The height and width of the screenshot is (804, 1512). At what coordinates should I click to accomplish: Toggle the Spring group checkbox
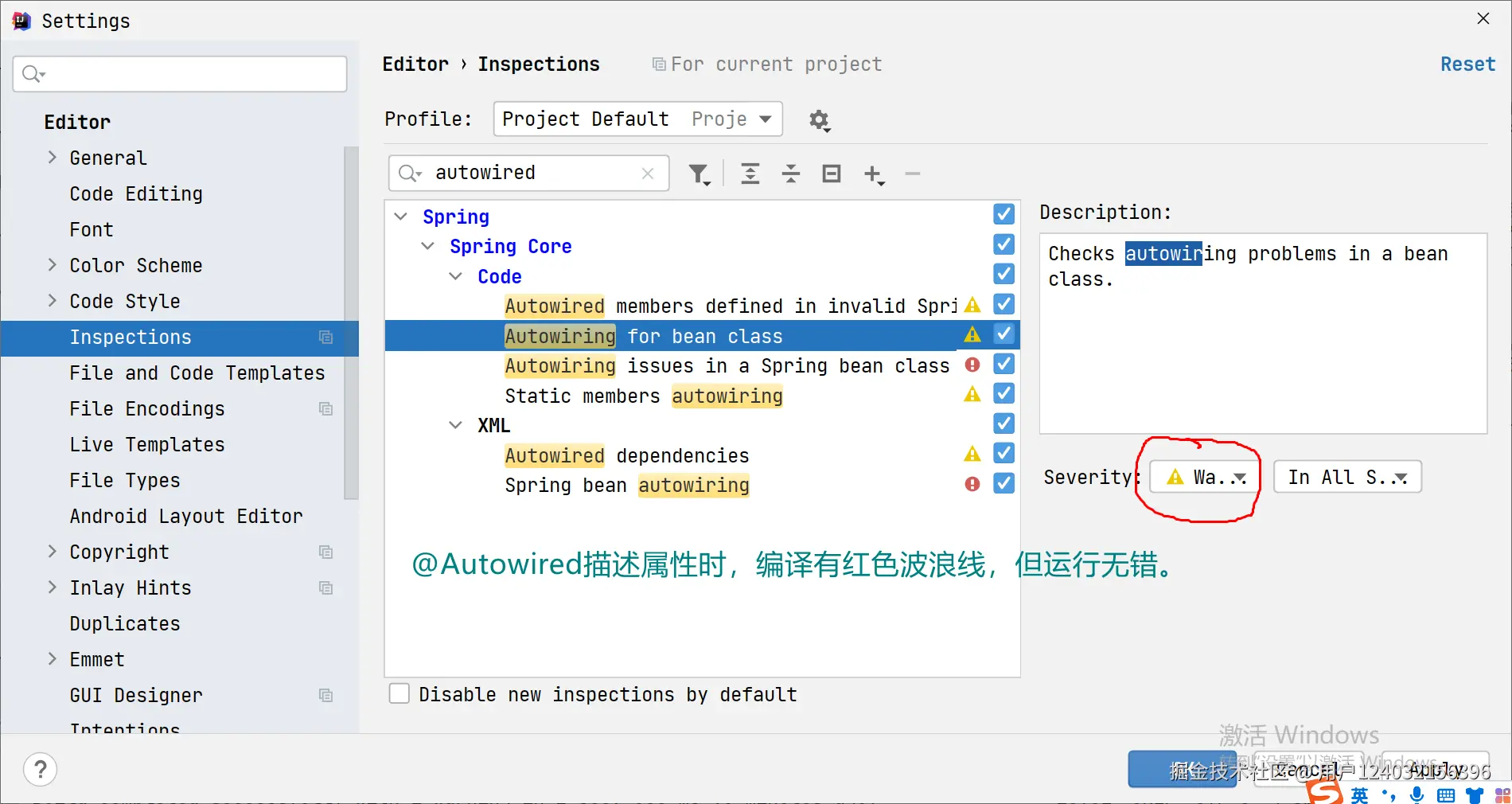pyautogui.click(x=1004, y=214)
